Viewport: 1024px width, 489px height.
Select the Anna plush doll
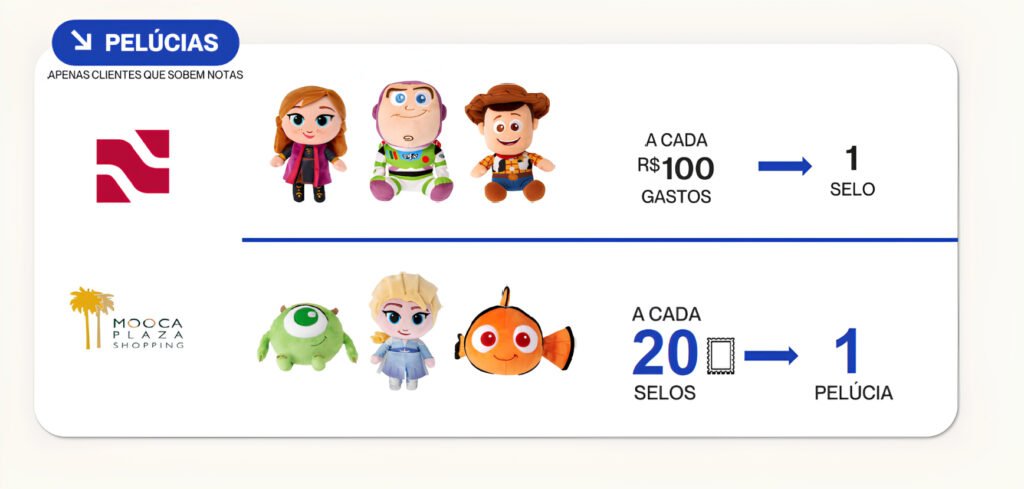[x=310, y=144]
